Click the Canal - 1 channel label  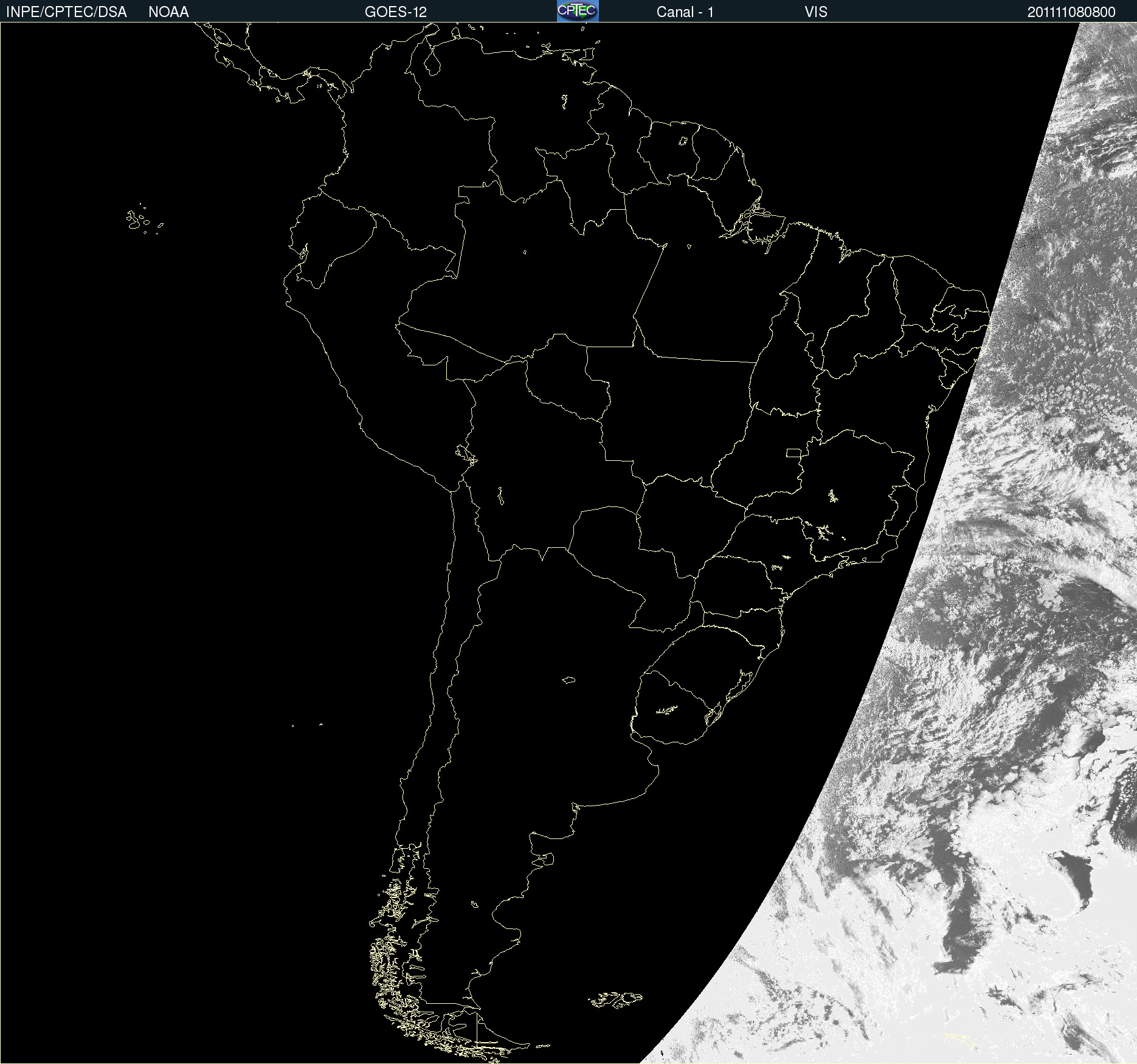point(685,12)
